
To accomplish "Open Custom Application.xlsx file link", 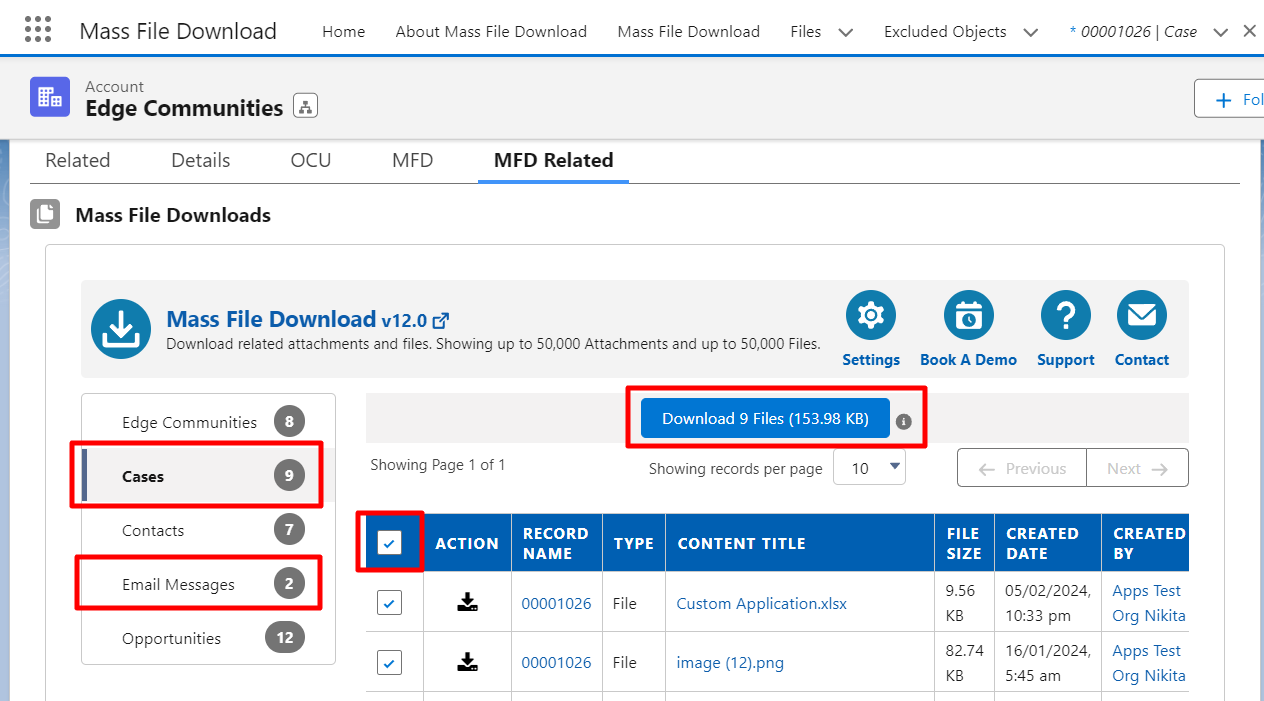I will point(761,603).
